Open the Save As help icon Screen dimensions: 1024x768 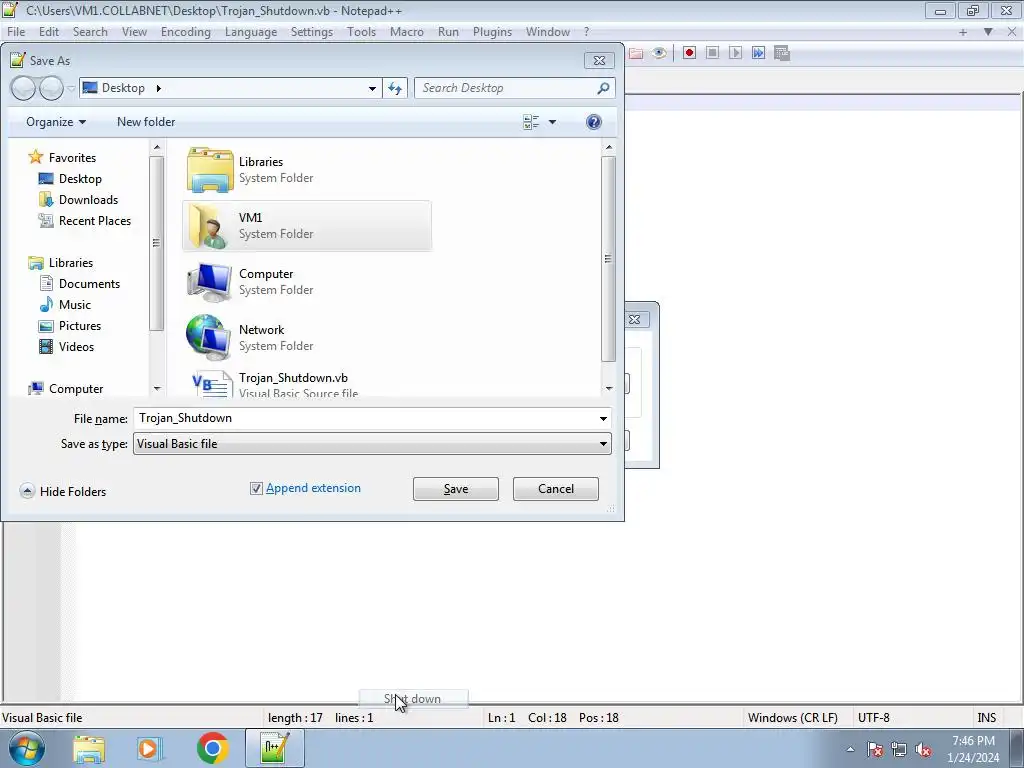594,122
